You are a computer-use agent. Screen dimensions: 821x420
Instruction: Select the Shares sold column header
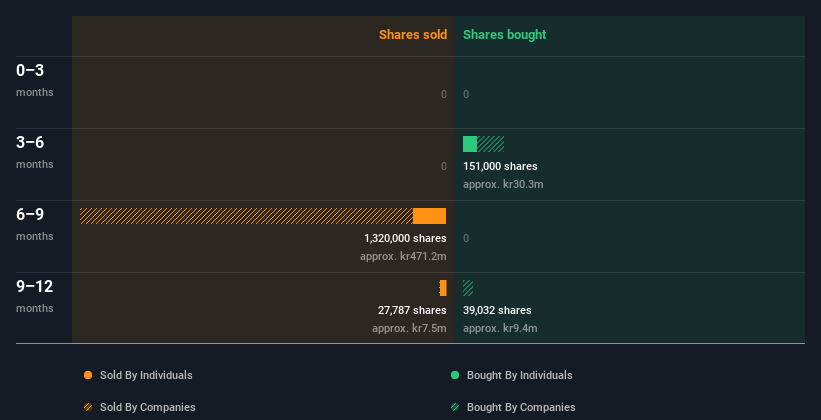coord(412,35)
